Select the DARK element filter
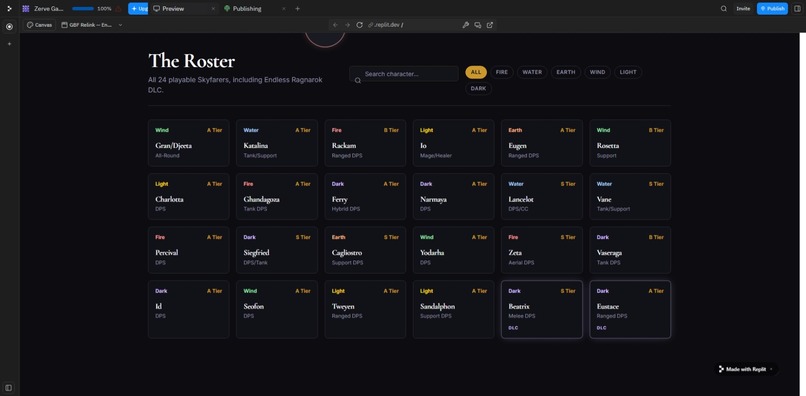This screenshot has height=396, width=806. [478, 88]
